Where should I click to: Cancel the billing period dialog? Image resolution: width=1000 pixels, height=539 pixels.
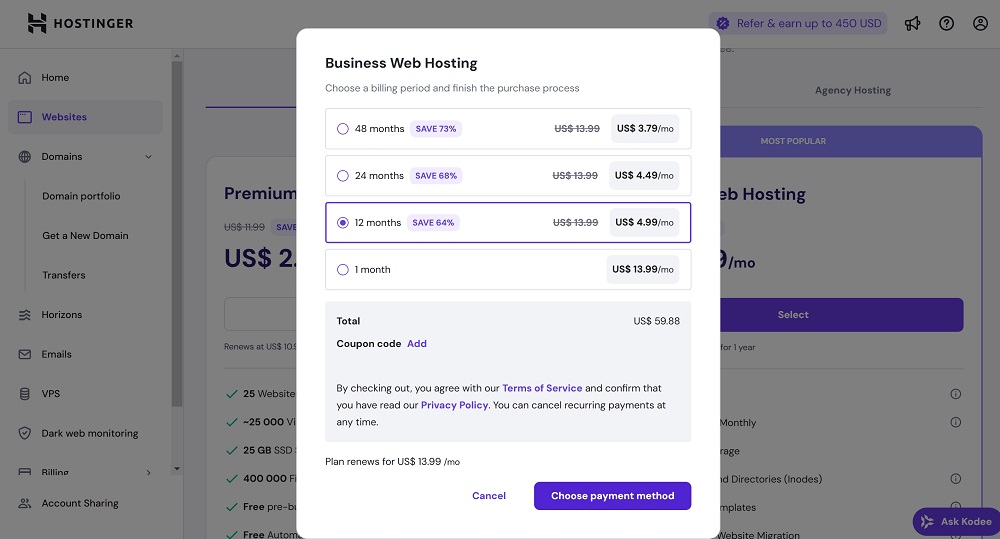pos(489,496)
